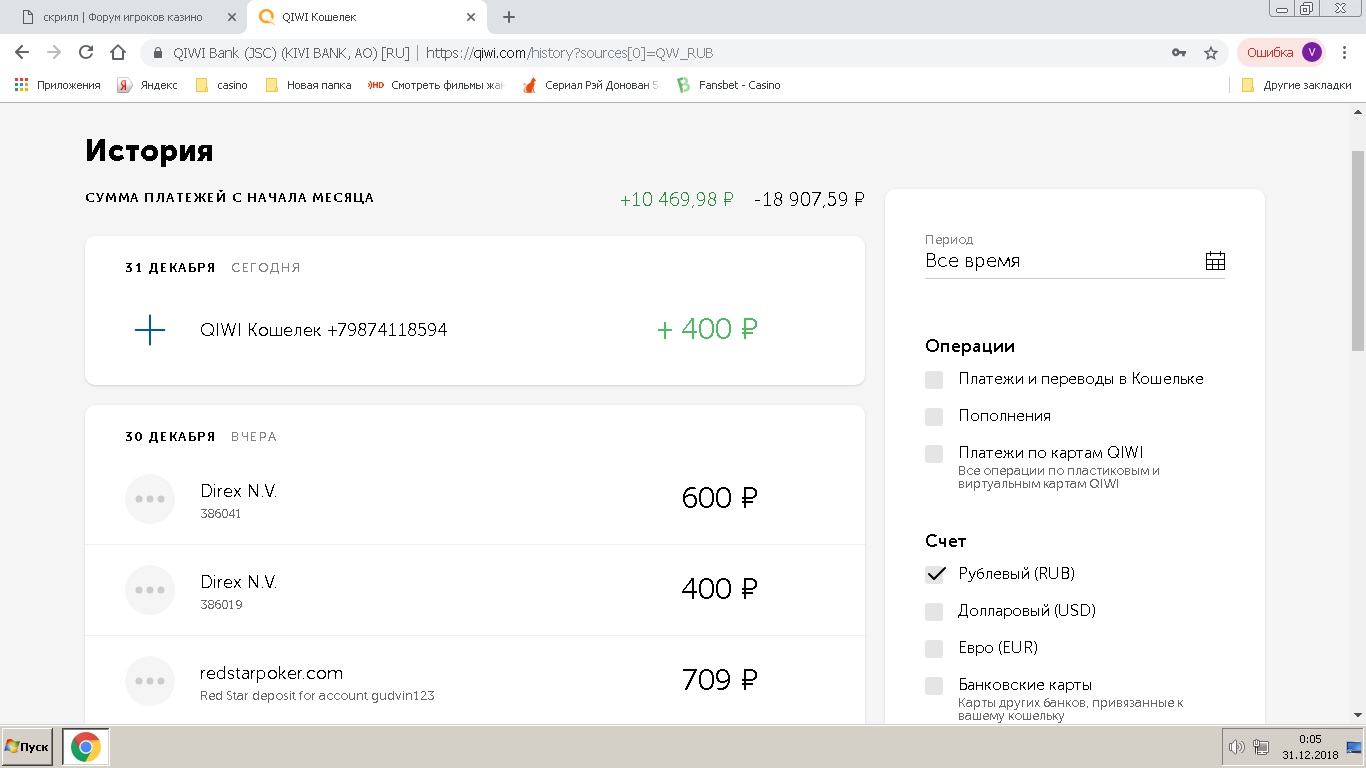Click the Ошибка error button
Image resolution: width=1366 pixels, height=768 pixels.
pyautogui.click(x=1282, y=52)
